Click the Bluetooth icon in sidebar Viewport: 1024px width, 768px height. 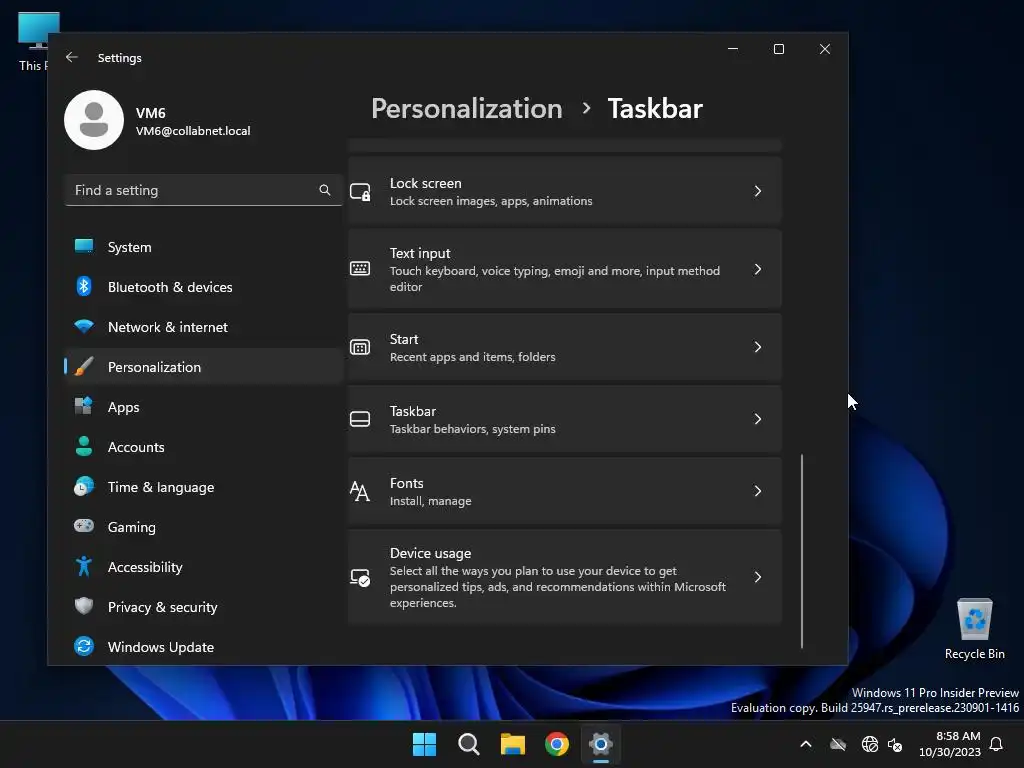pos(84,287)
